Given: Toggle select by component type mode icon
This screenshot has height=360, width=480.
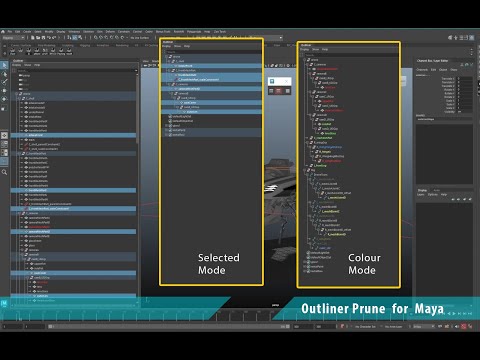Looking at the screenshot, I should [x=80, y=38].
